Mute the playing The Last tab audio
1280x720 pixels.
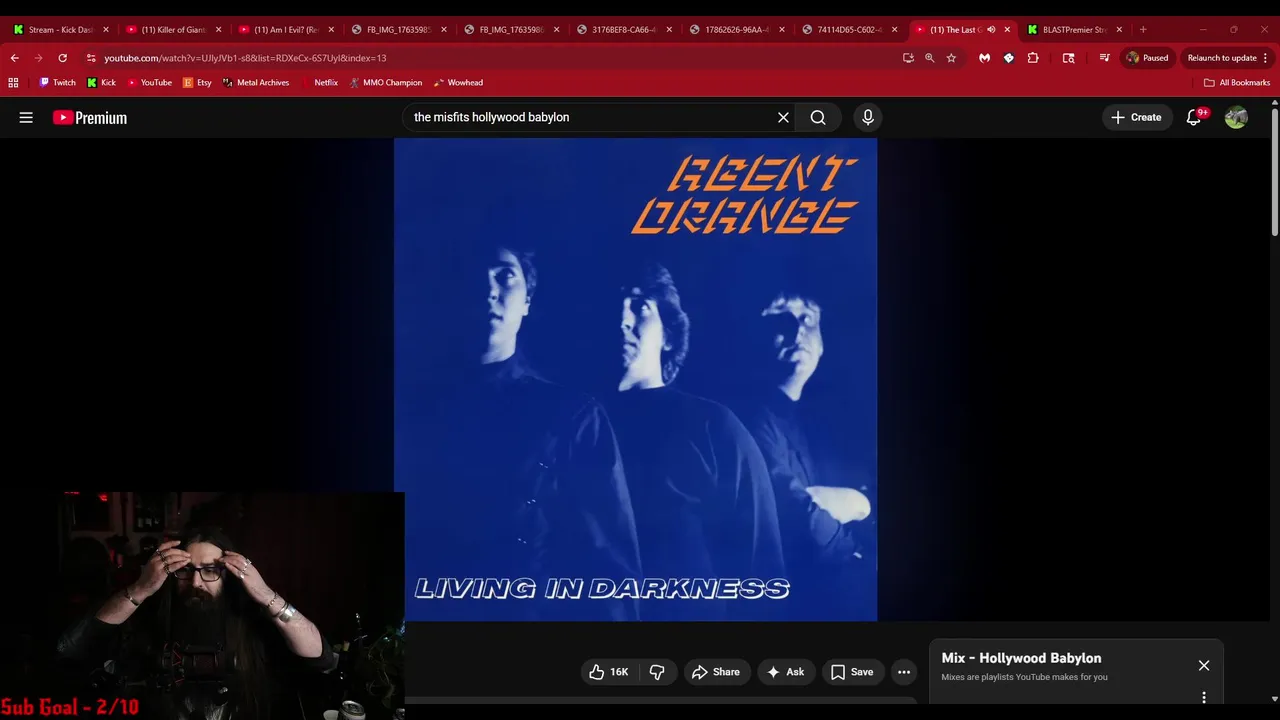pyautogui.click(x=991, y=30)
